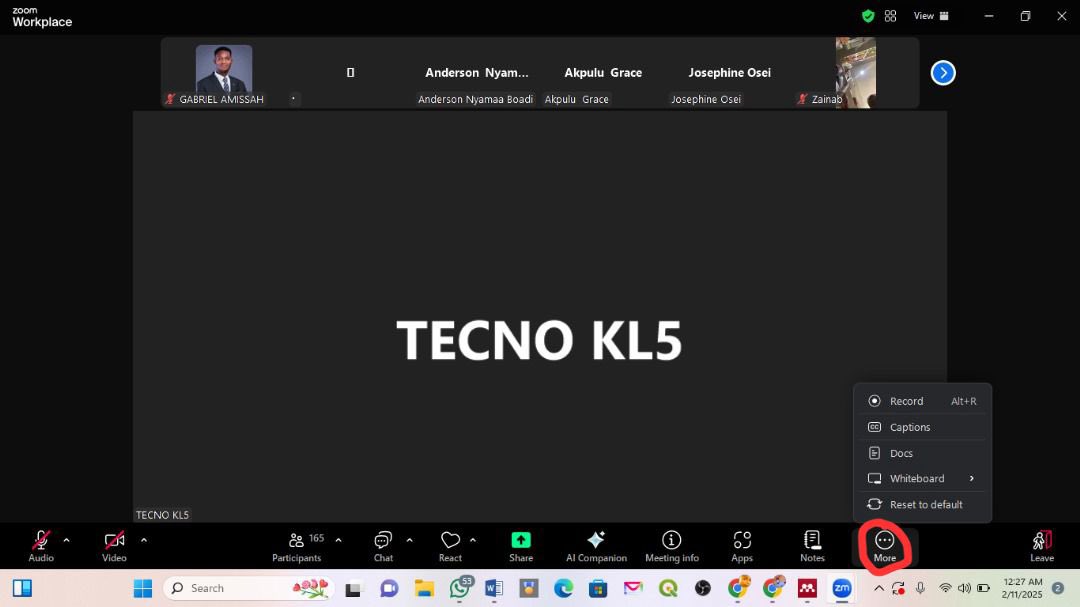Select GABRIEL AMISSAH video thumbnail

tap(224, 72)
